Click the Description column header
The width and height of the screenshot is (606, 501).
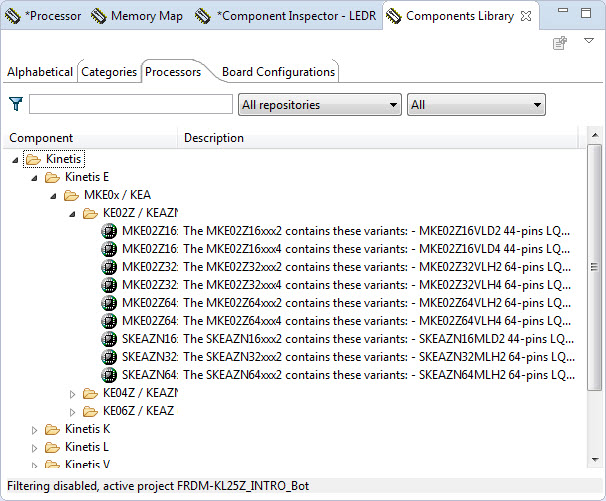(378, 138)
